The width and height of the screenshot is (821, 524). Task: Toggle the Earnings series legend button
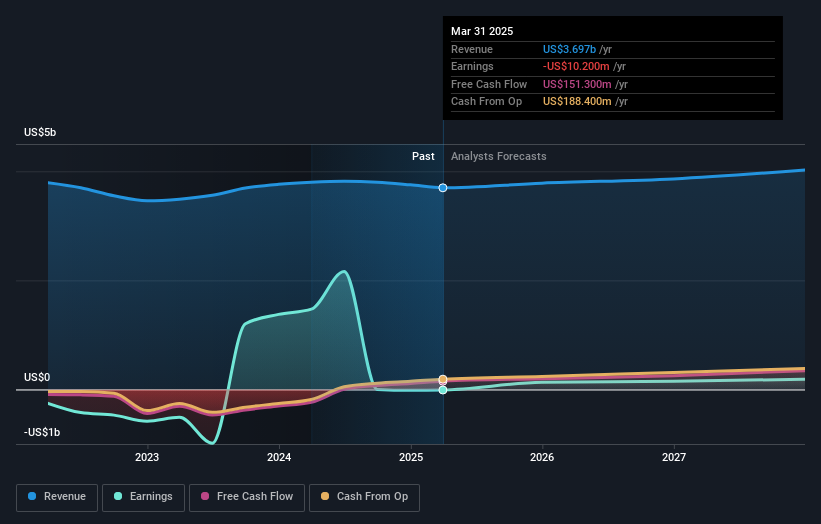(143, 497)
